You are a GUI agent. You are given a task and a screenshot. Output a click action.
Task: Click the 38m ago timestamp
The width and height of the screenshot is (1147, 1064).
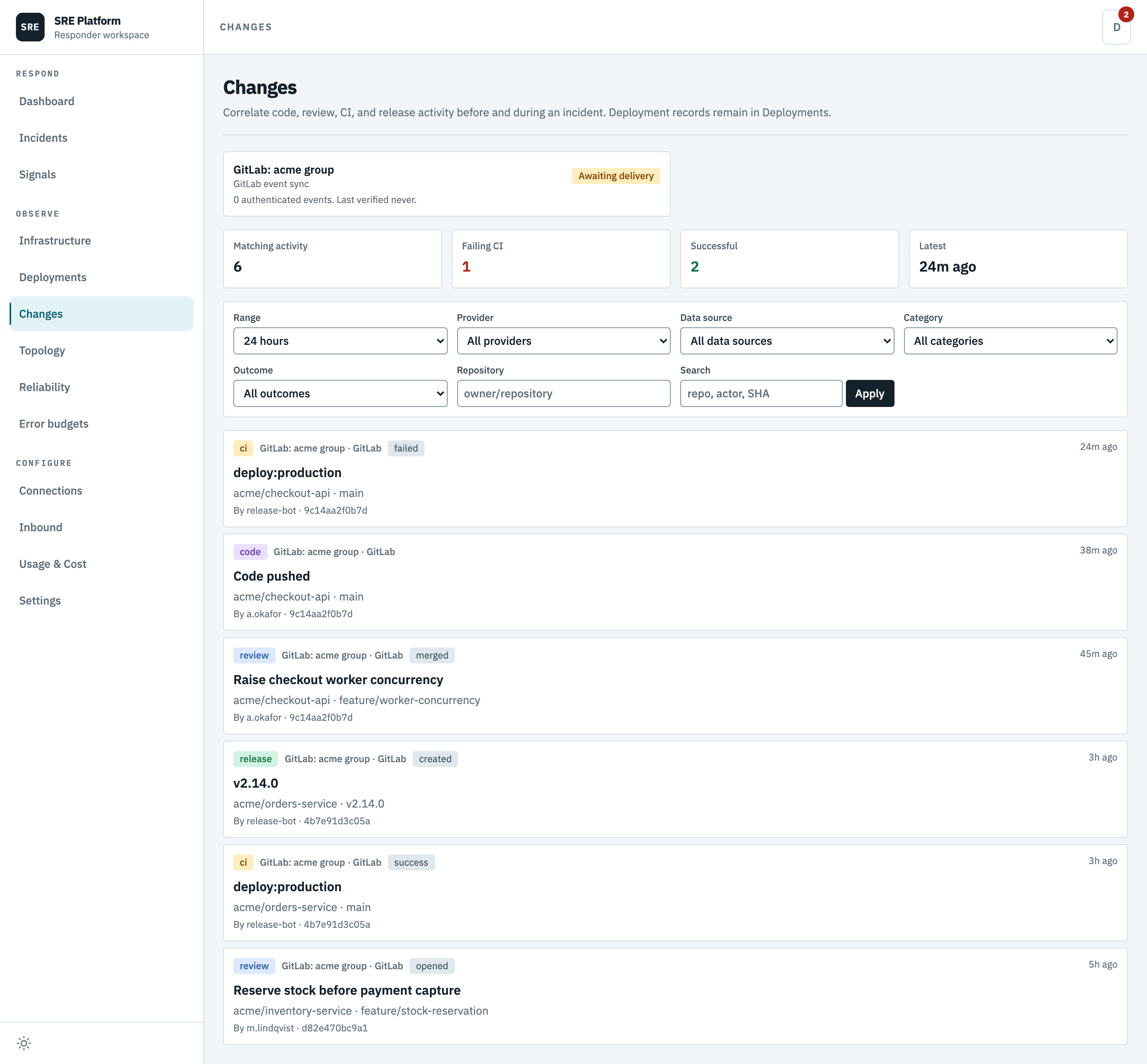pos(1098,550)
